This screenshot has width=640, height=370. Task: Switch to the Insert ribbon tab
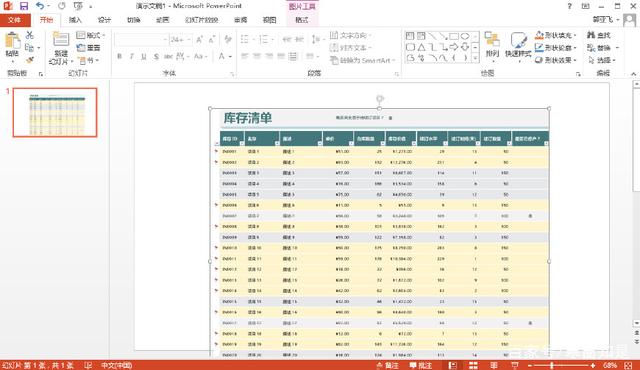click(75, 20)
